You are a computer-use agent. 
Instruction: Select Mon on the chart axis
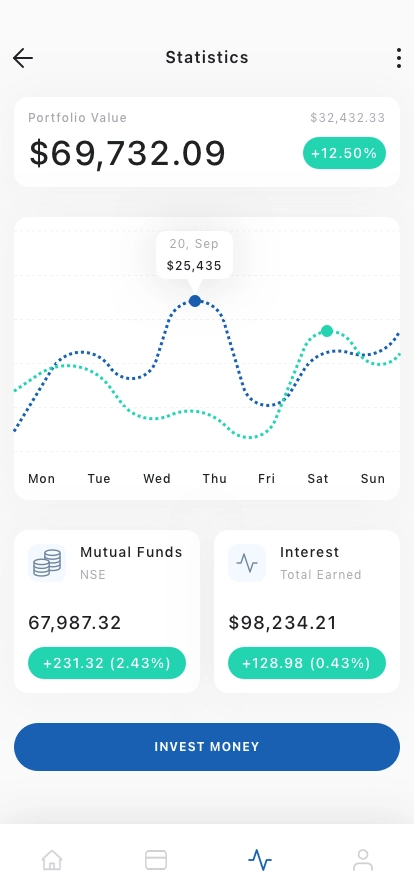[42, 479]
